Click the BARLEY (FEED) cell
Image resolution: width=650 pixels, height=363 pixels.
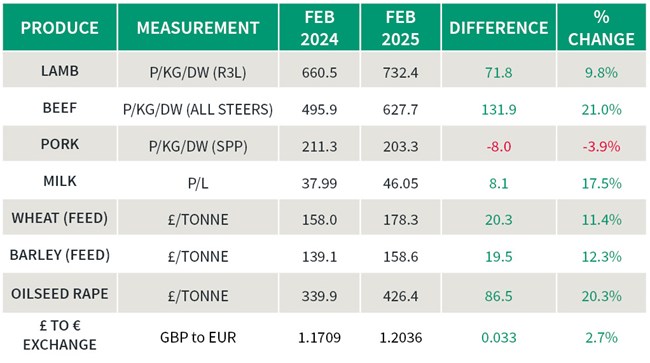coord(60,255)
